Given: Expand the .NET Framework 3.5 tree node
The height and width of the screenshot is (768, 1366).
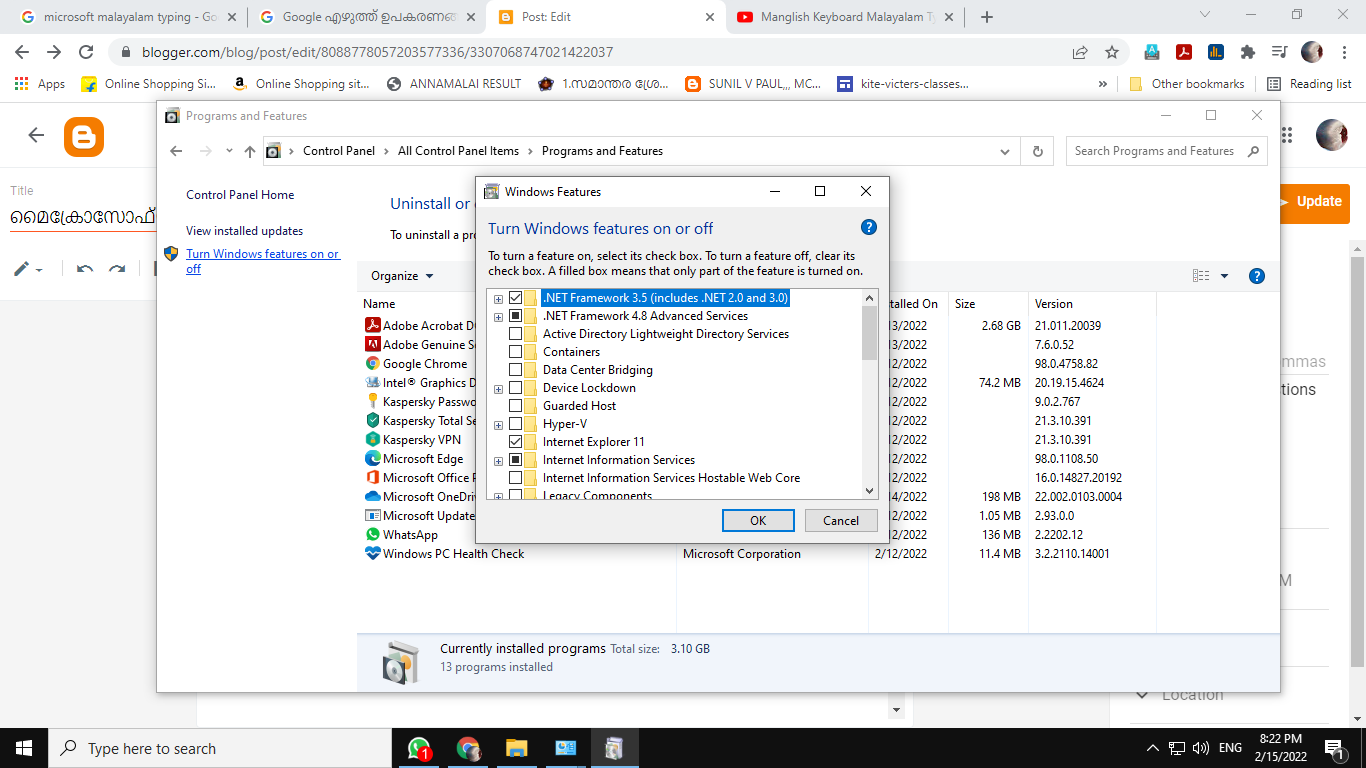Looking at the screenshot, I should (x=498, y=299).
